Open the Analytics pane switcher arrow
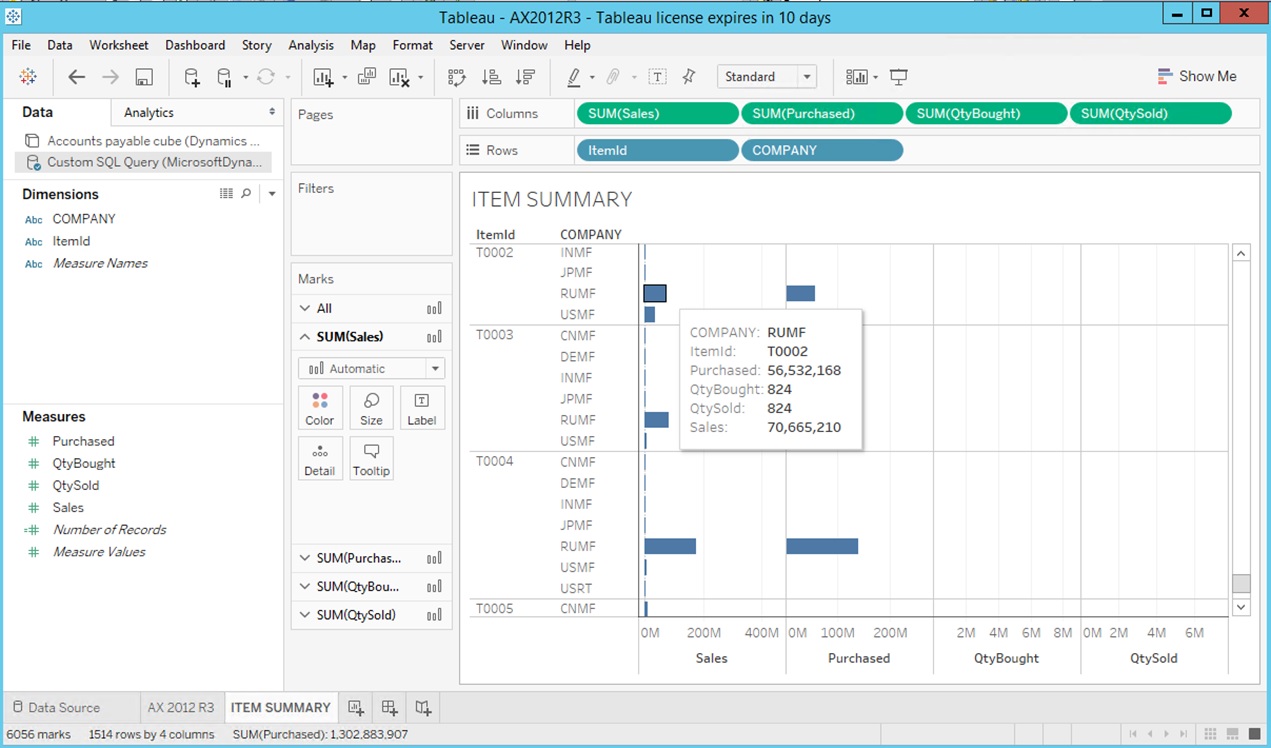The height and width of the screenshot is (748, 1271). (x=272, y=112)
